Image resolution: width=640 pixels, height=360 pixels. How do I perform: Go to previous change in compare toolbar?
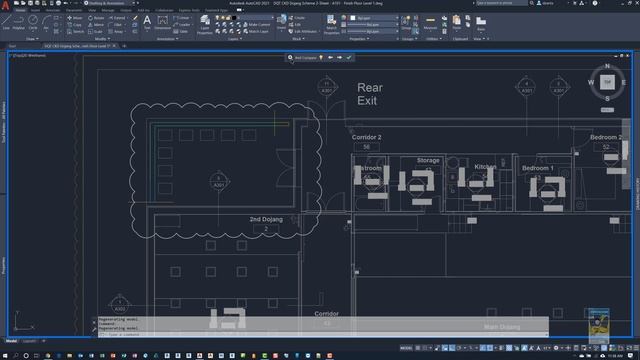331,58
